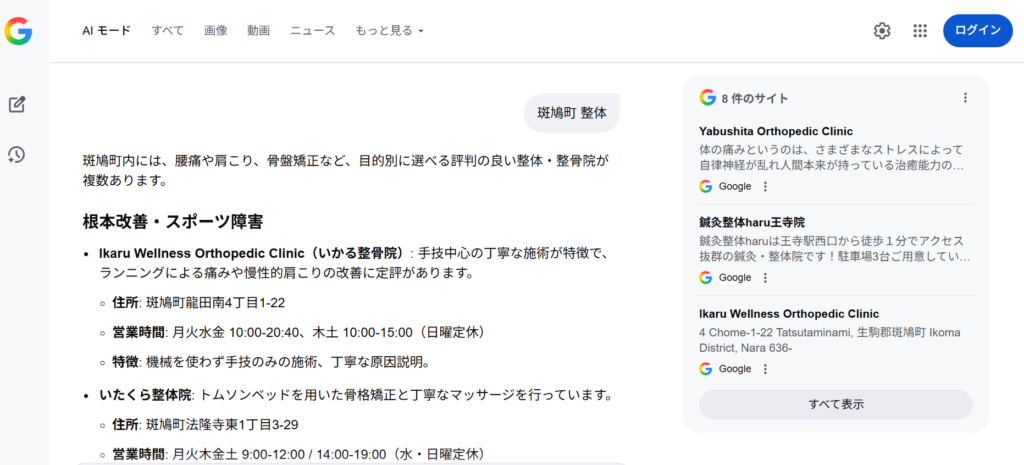Expand the もっと見る dropdown

click(x=389, y=31)
